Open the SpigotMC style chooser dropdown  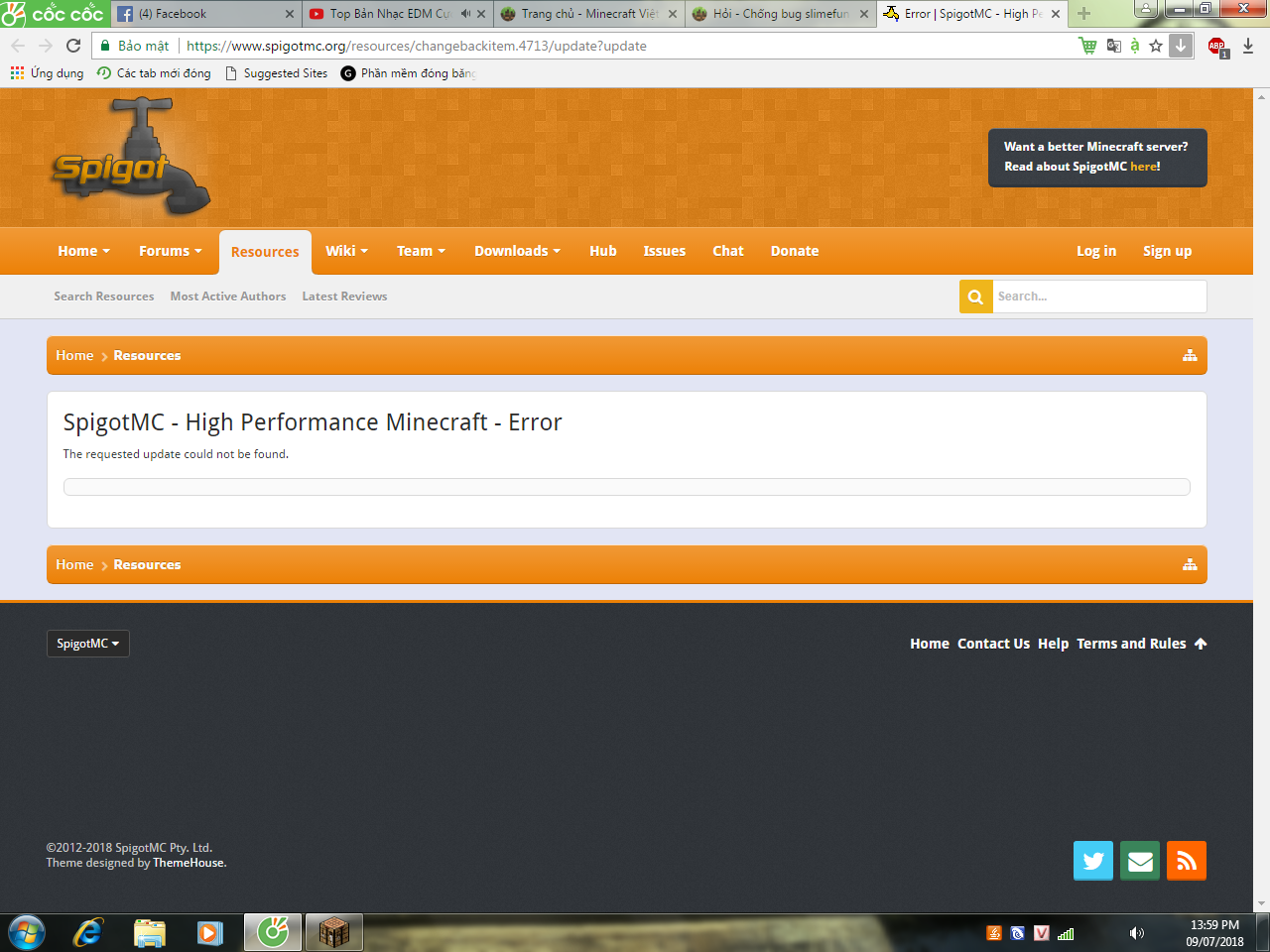click(x=87, y=644)
